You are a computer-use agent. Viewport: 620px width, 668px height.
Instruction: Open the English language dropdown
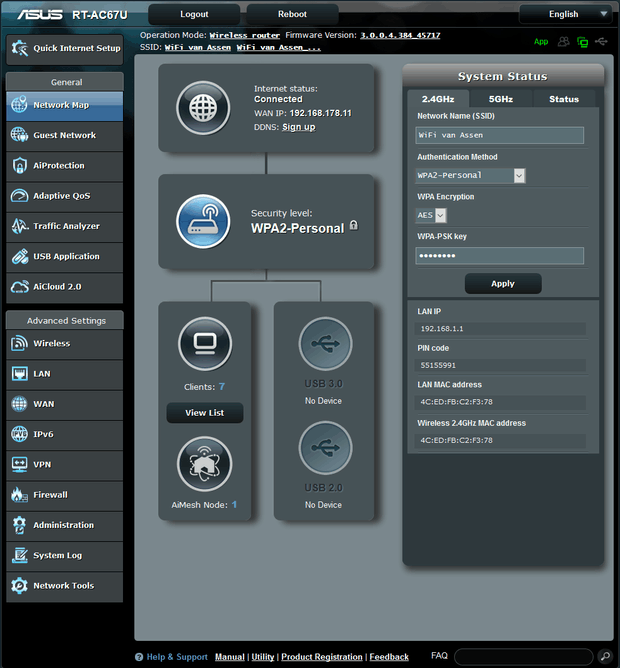coord(568,14)
